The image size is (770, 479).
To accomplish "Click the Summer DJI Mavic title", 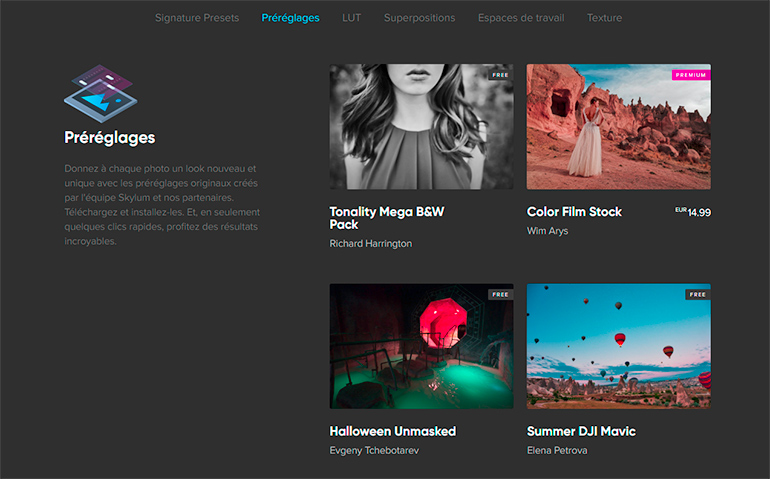I will 581,431.
